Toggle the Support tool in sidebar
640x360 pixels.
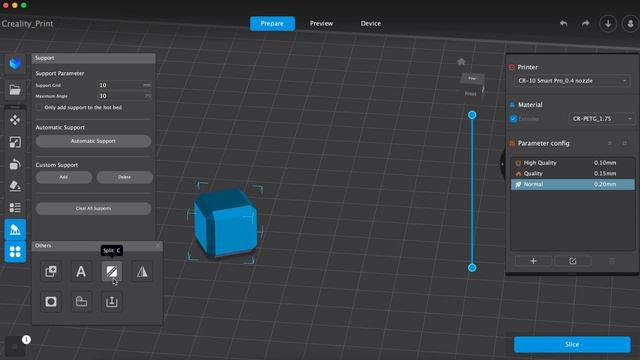click(x=15, y=230)
